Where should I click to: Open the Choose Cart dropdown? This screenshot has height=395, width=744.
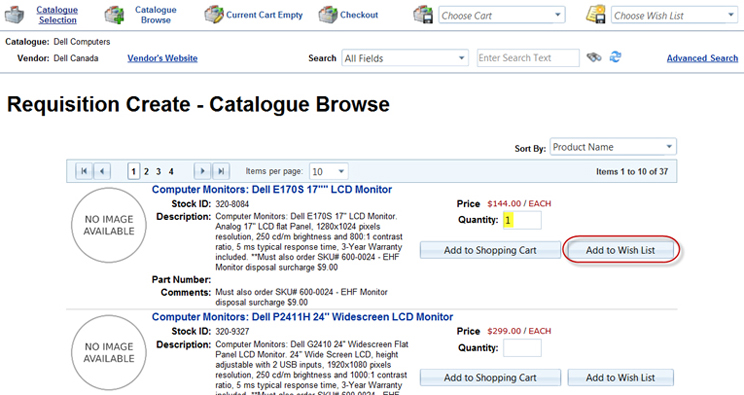tap(502, 15)
